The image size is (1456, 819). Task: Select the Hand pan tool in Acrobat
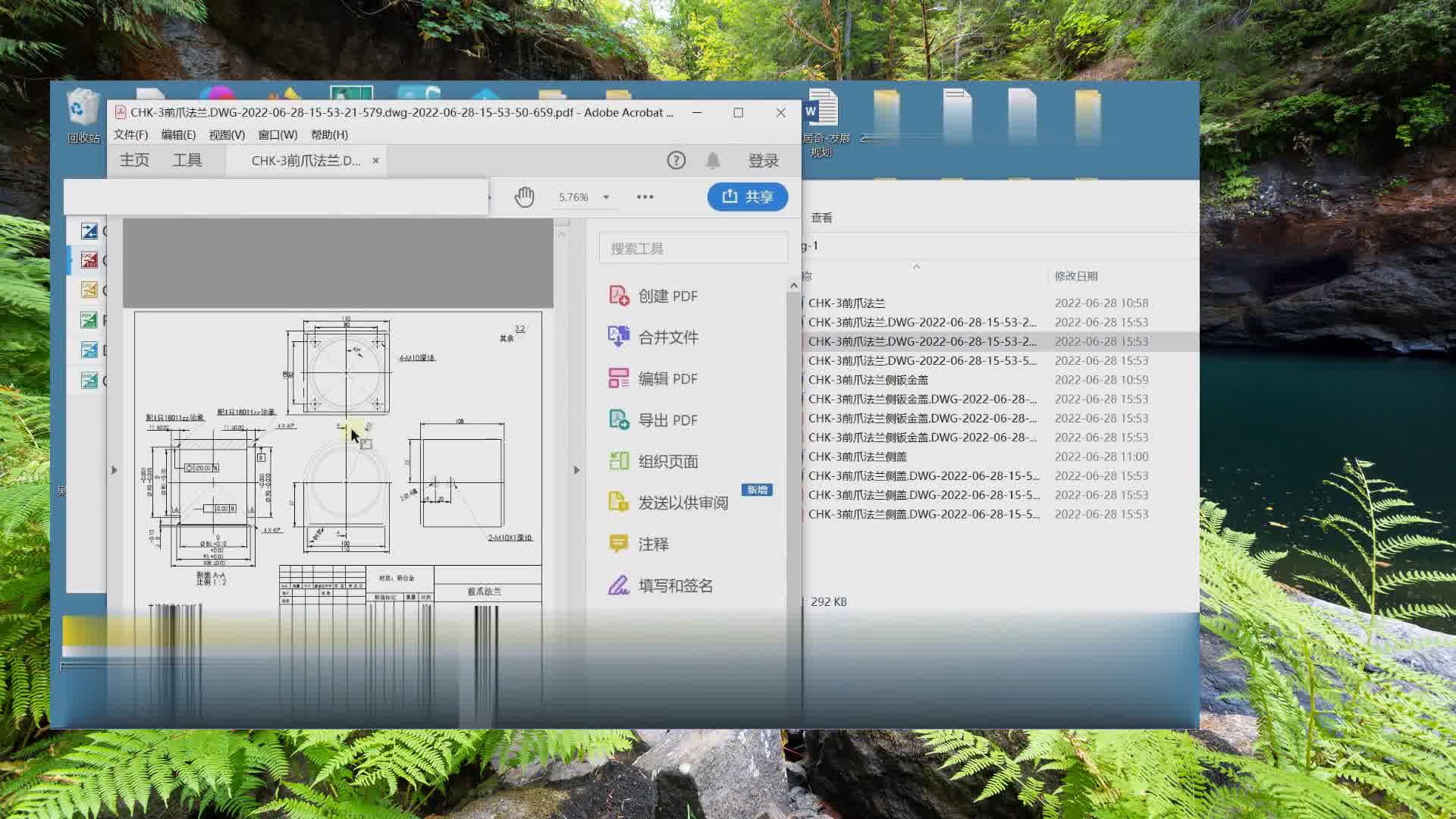tap(524, 197)
